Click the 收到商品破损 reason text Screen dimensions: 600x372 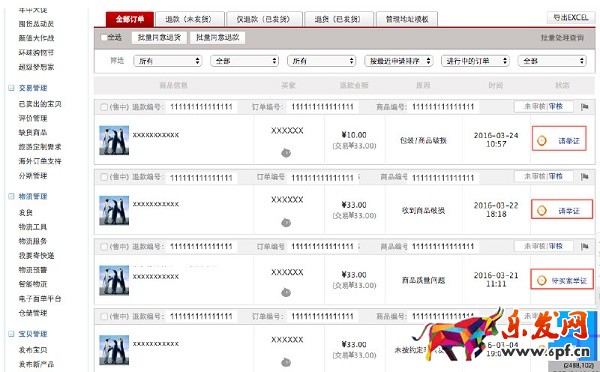tap(423, 210)
